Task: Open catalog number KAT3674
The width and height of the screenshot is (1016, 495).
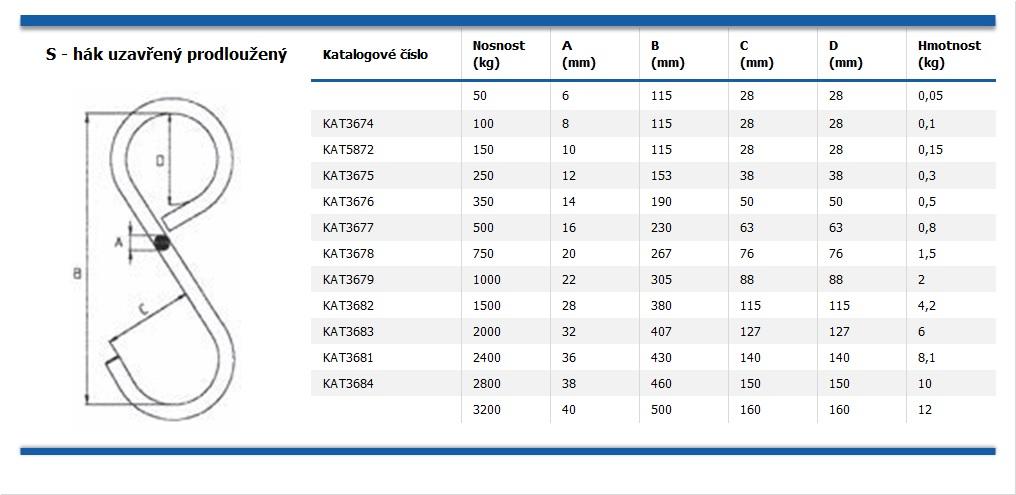Action: pos(346,123)
